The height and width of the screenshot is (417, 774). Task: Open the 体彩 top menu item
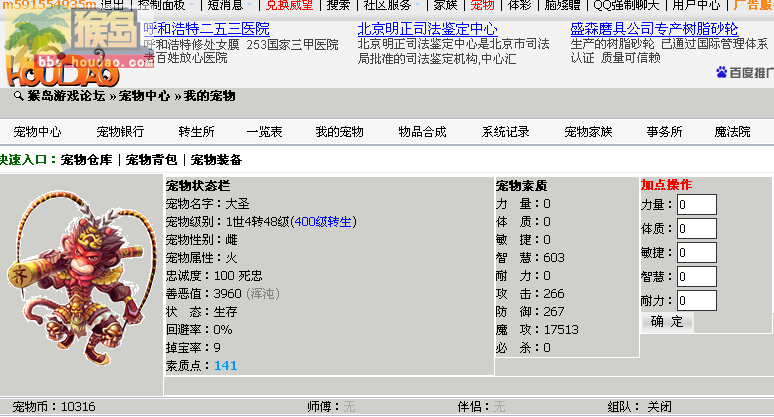(x=519, y=5)
